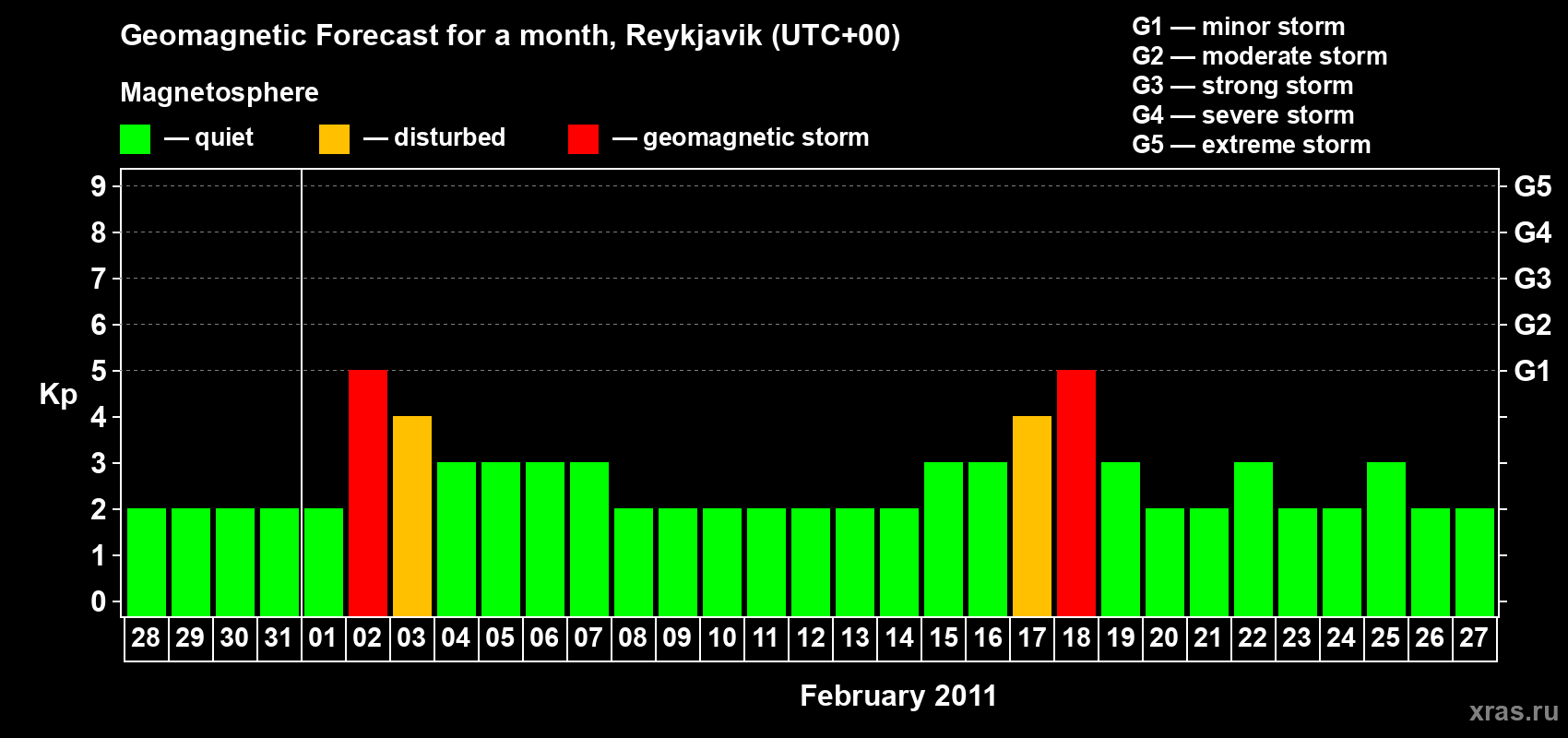The height and width of the screenshot is (738, 1568).
Task: Click the date label 26 on the axis
Action: click(x=1430, y=637)
